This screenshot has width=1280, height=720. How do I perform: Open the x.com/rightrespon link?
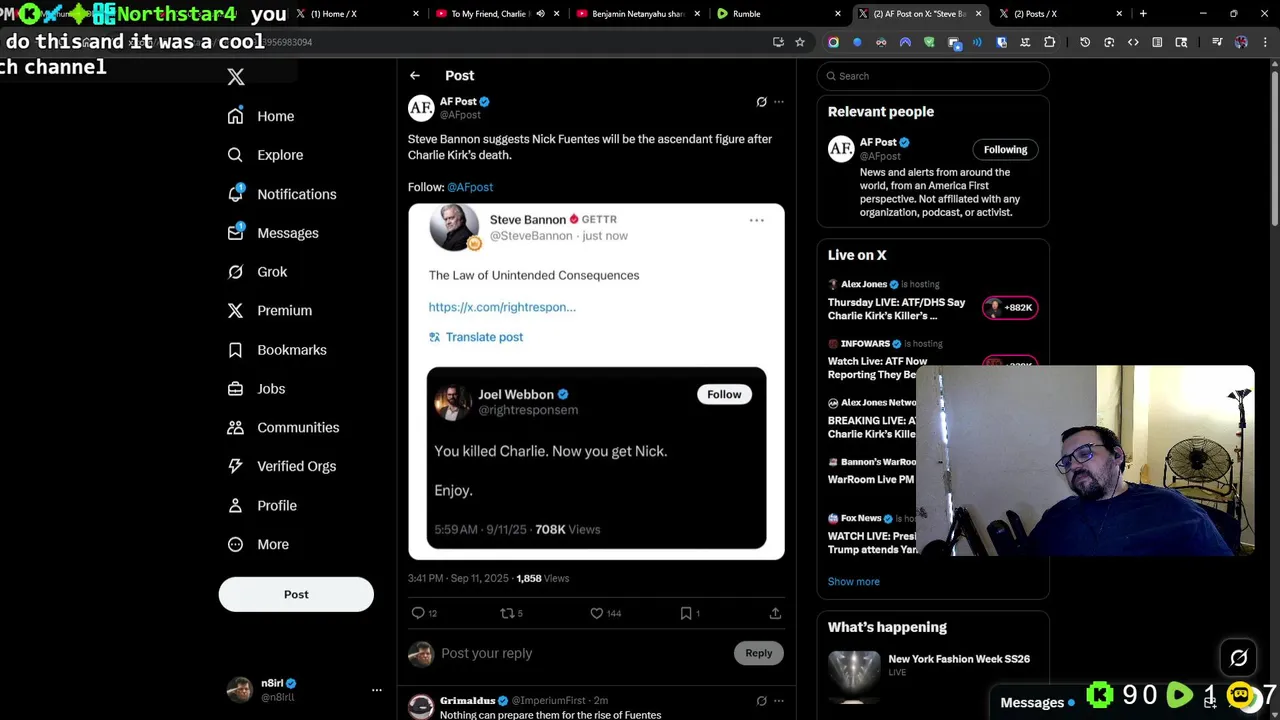tap(502, 307)
